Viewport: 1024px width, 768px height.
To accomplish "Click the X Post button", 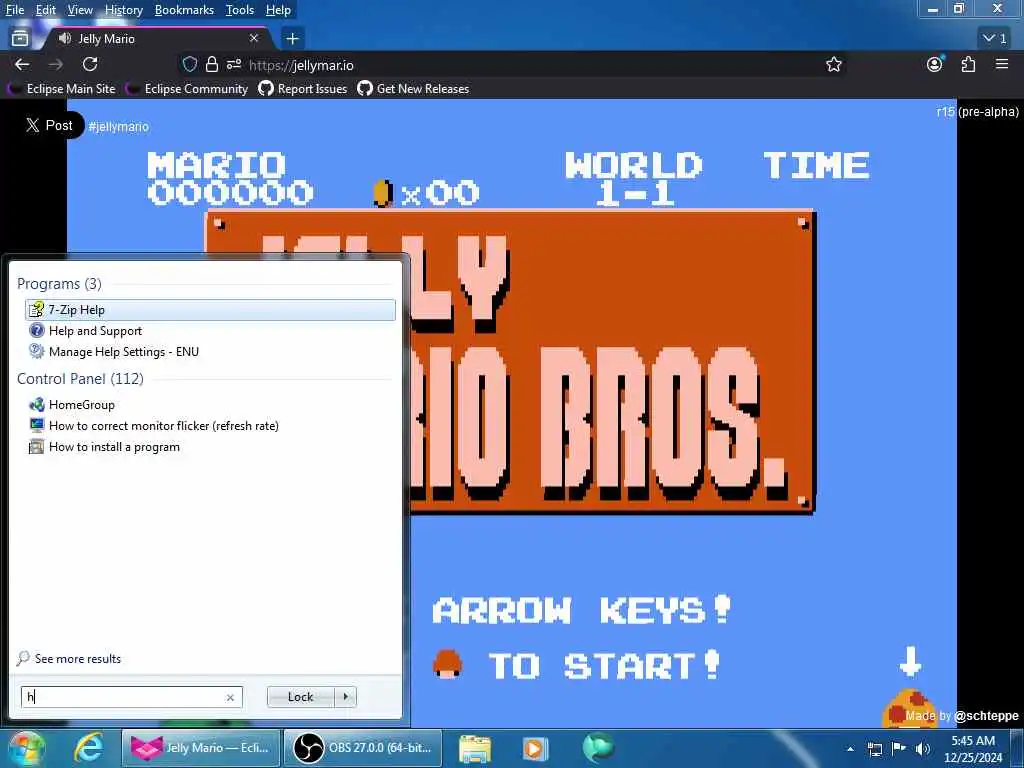I will (x=49, y=125).
